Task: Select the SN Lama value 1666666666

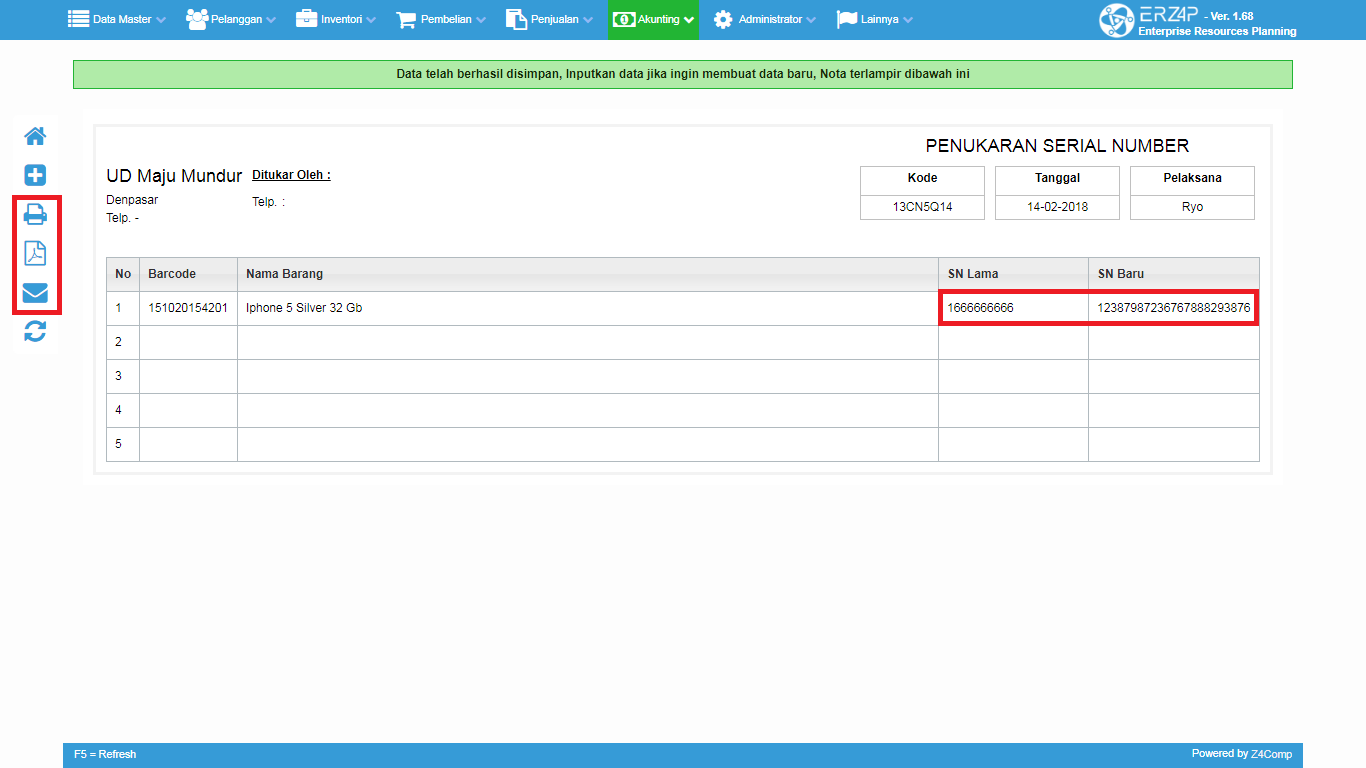Action: point(980,308)
